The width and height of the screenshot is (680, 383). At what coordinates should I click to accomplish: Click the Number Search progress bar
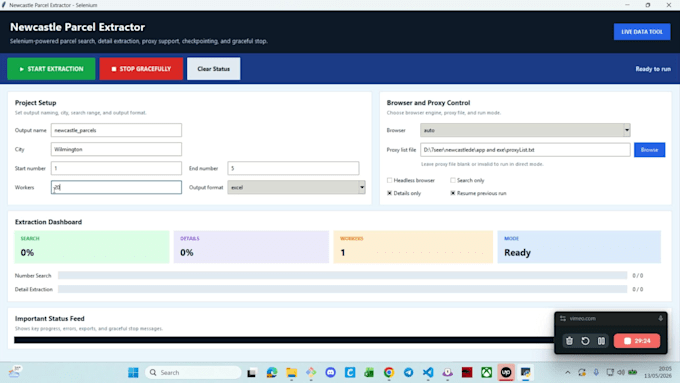tap(343, 275)
